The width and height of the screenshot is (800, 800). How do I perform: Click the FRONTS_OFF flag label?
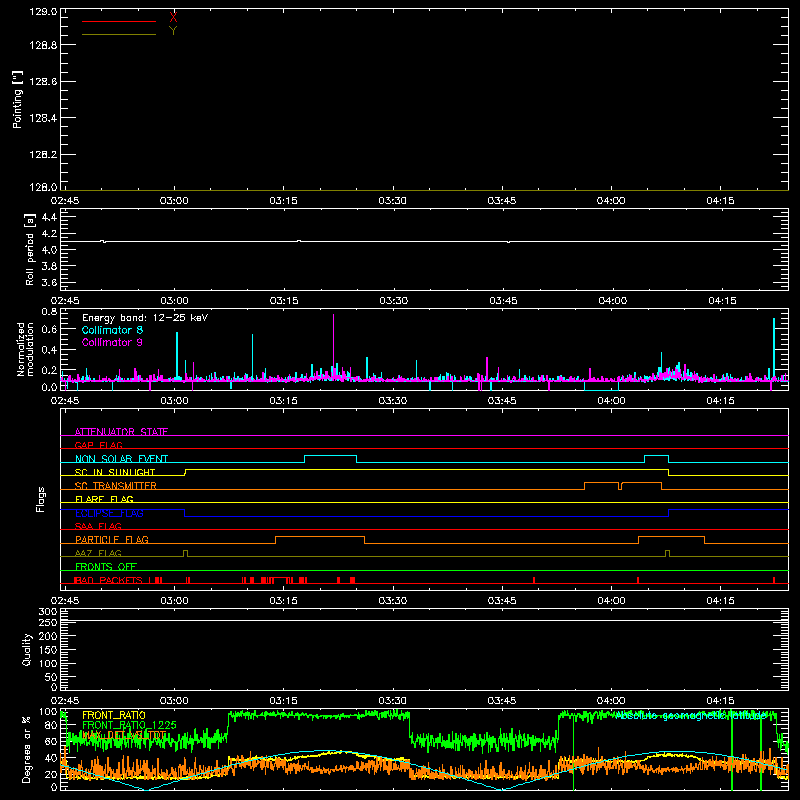[106, 566]
